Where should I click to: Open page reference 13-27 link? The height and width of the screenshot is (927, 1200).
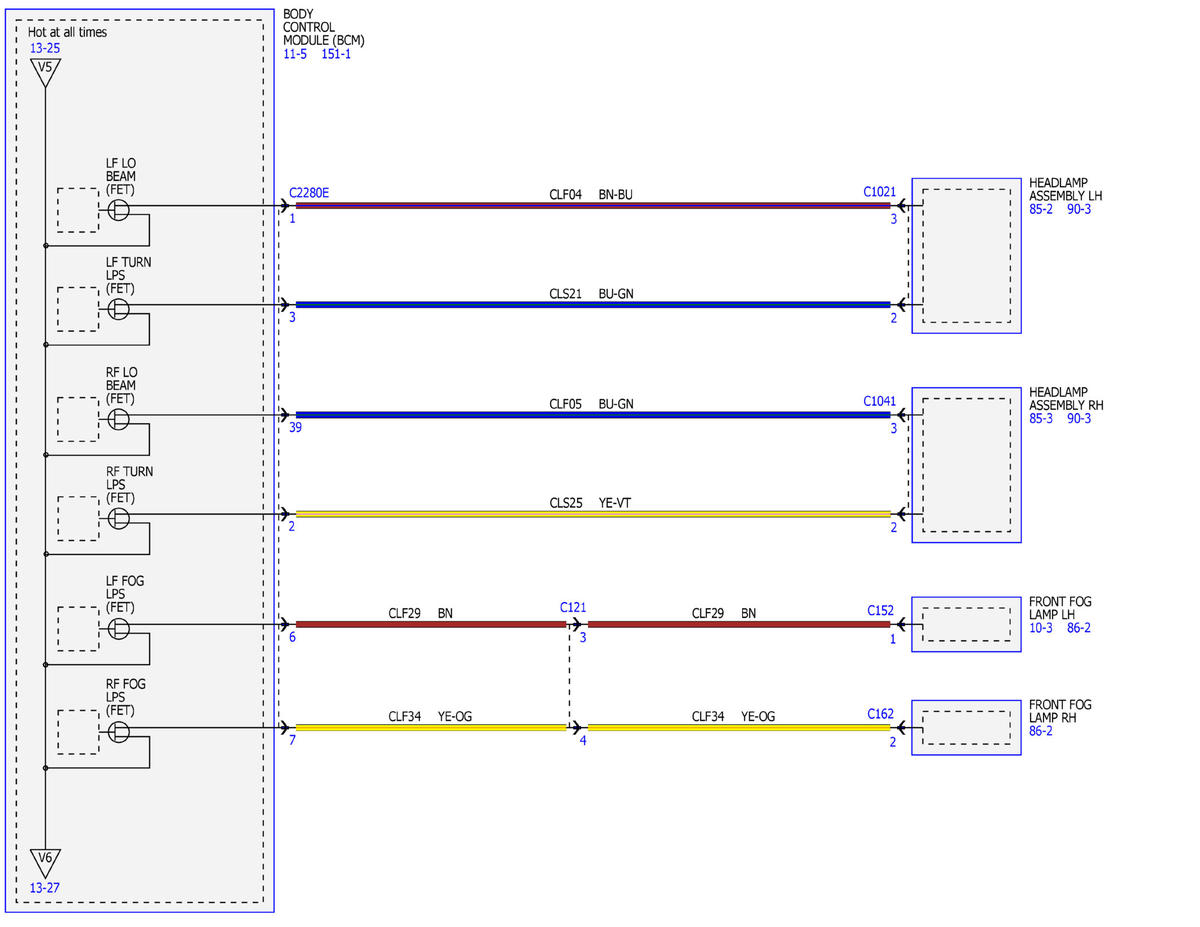click(x=44, y=887)
